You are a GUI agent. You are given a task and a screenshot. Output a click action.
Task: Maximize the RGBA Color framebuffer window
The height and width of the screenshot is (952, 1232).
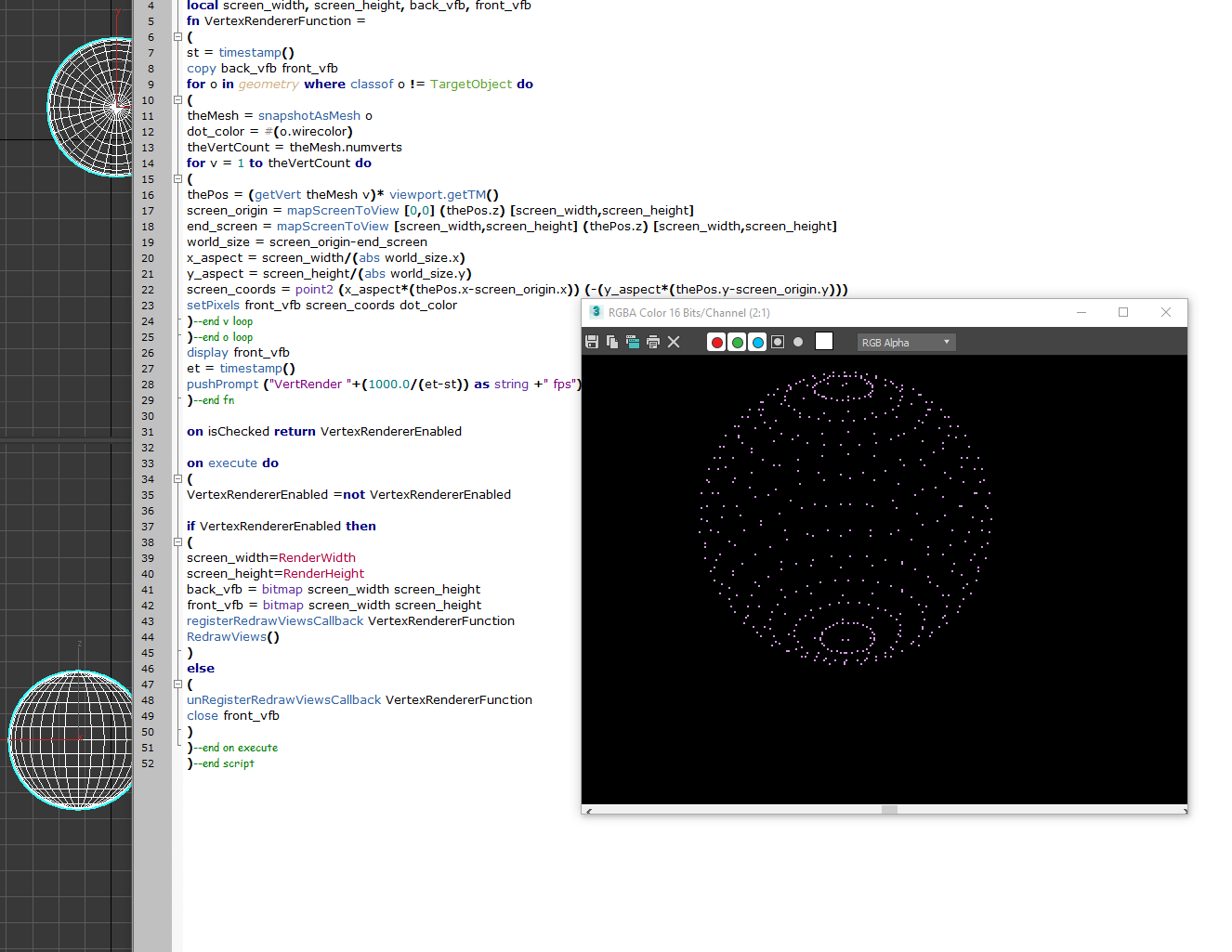tap(1123, 312)
